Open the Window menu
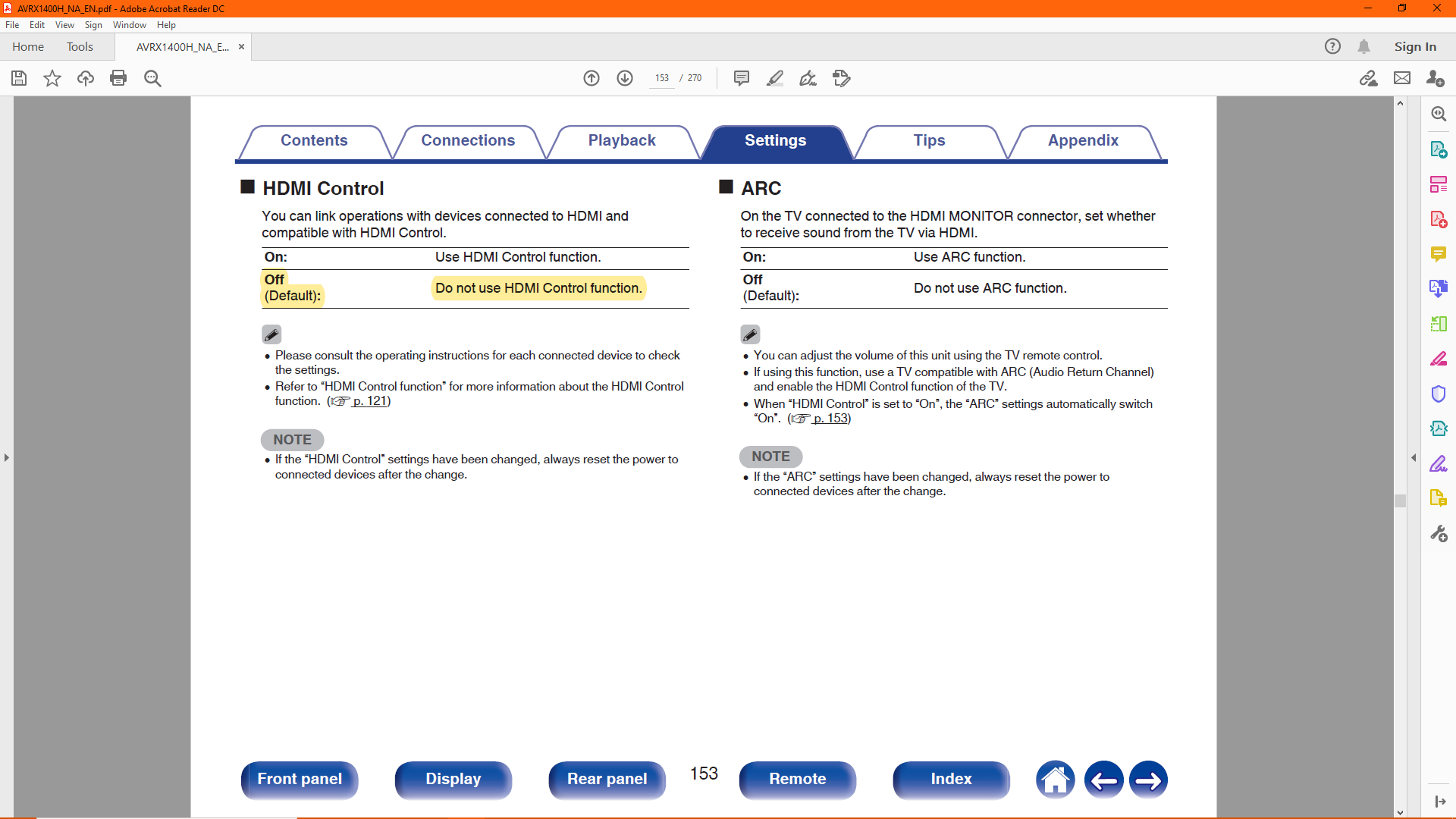The image size is (1456, 819). [129, 25]
